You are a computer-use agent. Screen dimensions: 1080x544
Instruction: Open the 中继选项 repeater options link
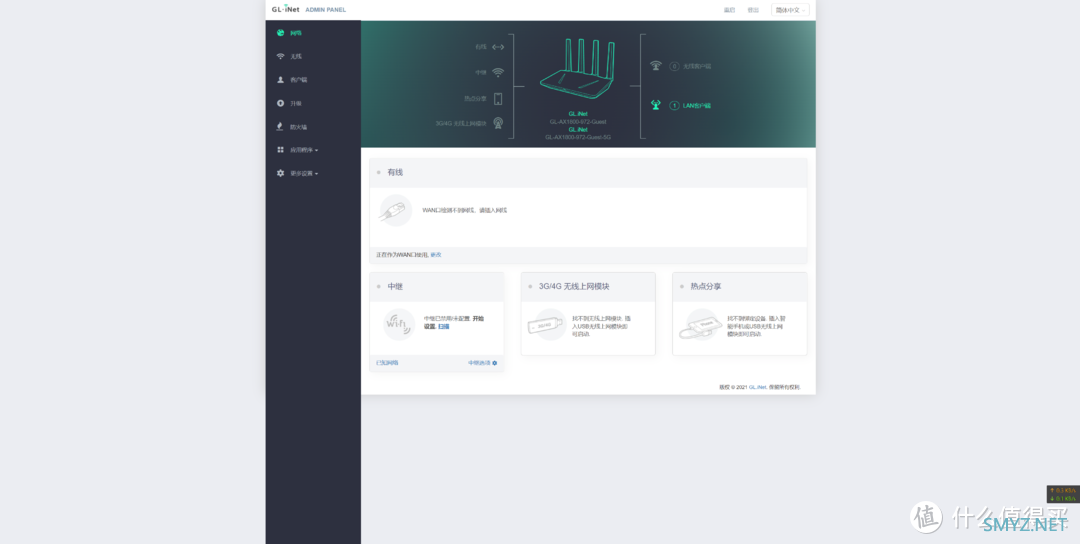point(479,362)
